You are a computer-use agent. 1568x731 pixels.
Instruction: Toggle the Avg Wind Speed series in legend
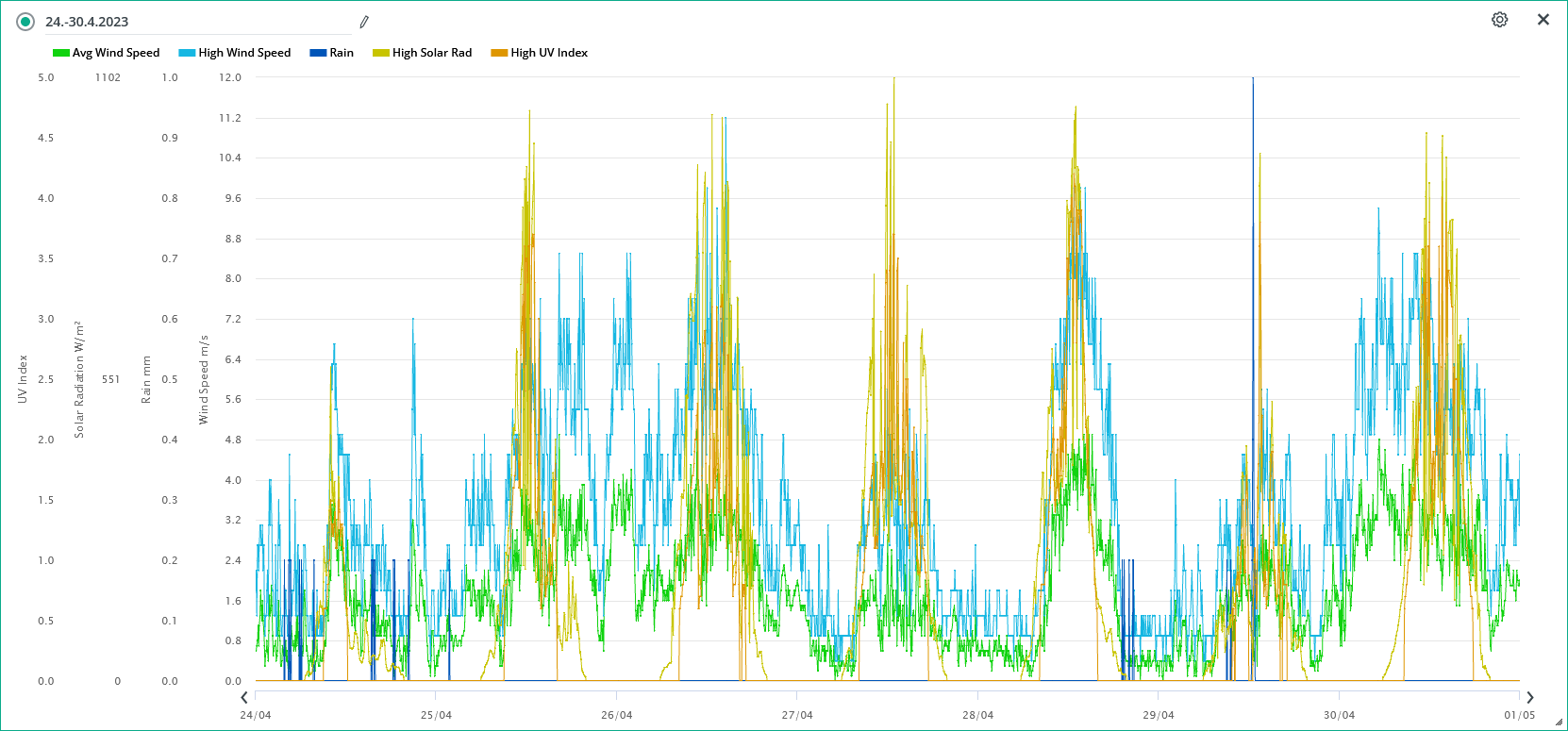[107, 53]
